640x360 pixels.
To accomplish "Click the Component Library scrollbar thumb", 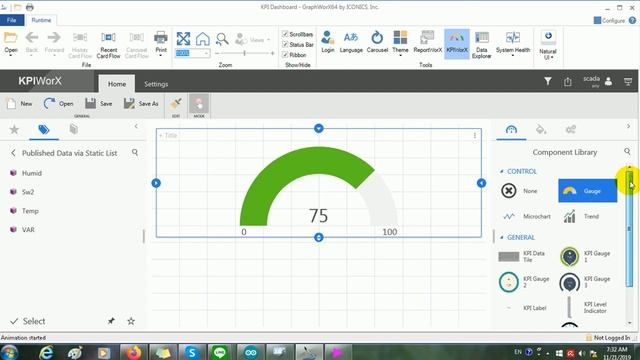I will [629, 229].
